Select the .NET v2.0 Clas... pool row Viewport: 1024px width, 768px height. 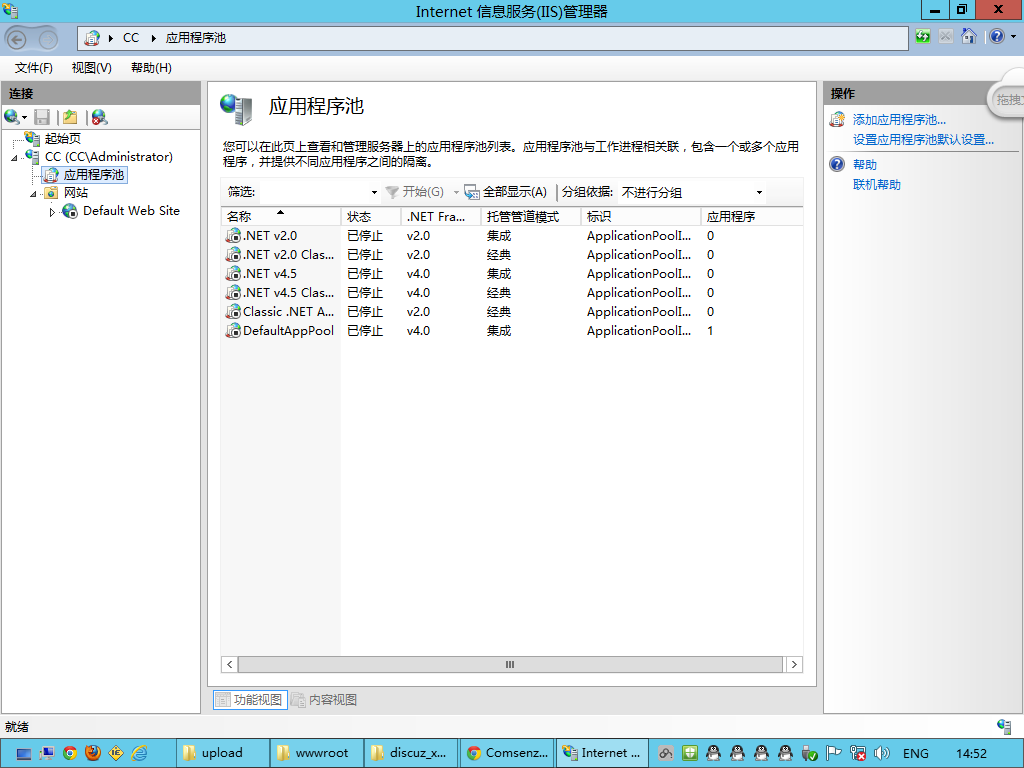coord(511,255)
